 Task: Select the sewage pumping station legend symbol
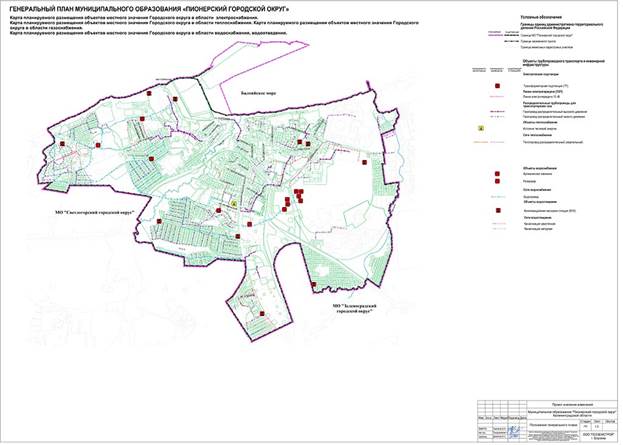497,211
